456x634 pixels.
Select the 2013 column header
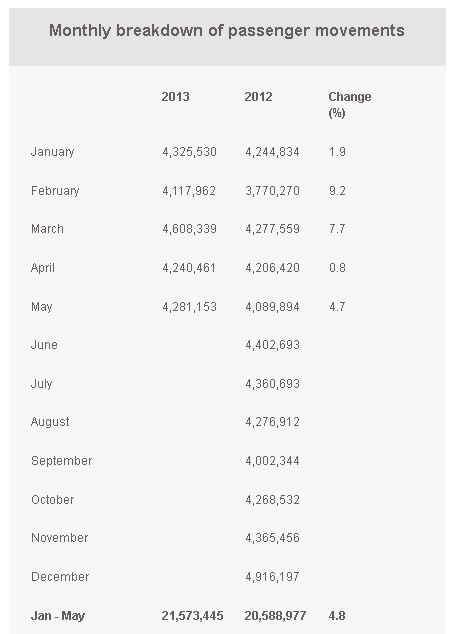[x=175, y=97]
